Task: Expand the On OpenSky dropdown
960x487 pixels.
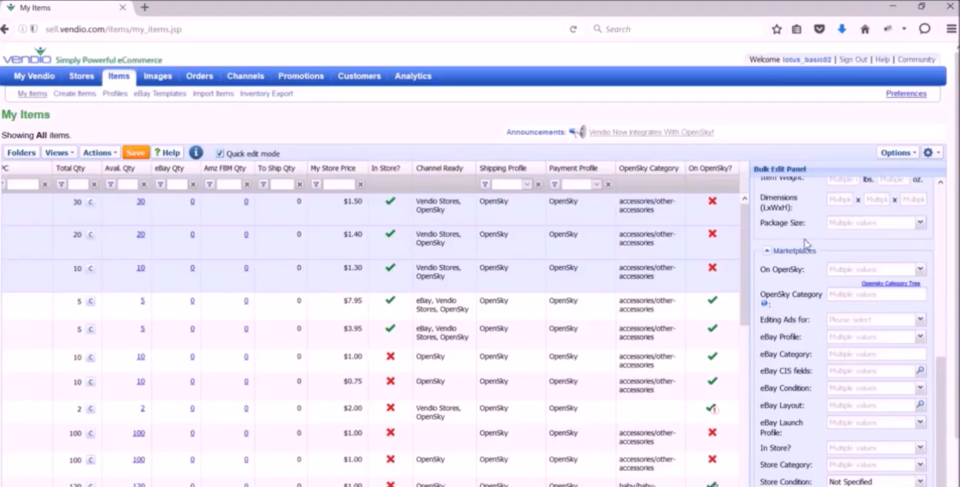Action: pyautogui.click(x=920, y=270)
